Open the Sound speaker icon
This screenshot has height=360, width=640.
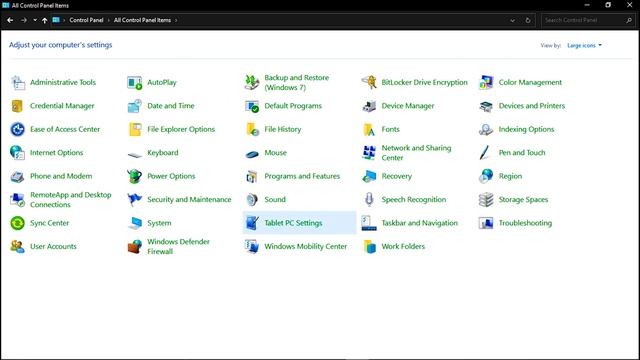pos(252,200)
